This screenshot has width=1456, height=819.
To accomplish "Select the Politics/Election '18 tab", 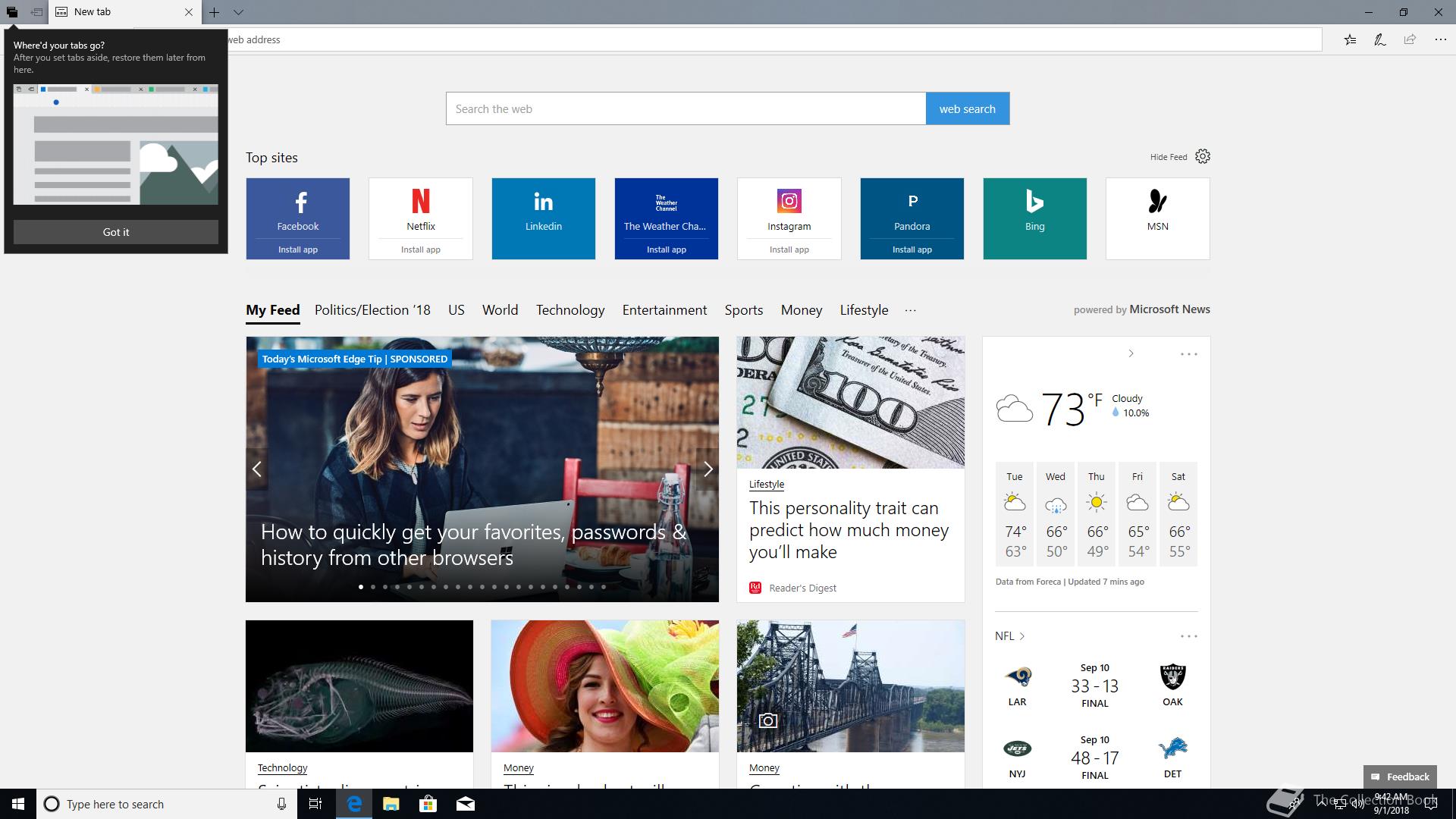I will [372, 310].
